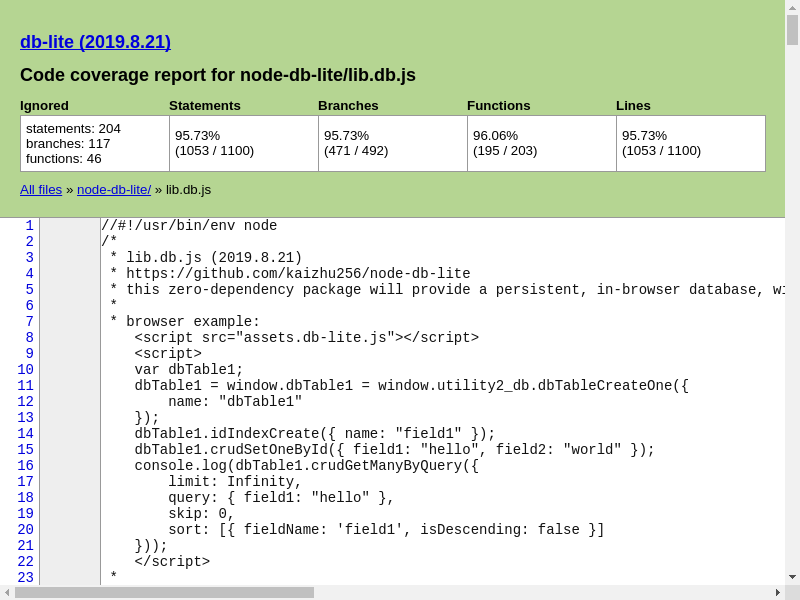Viewport: 800px width, 600px height.
Task: Click the Branches (471 / 492) cell
Action: tap(393, 143)
